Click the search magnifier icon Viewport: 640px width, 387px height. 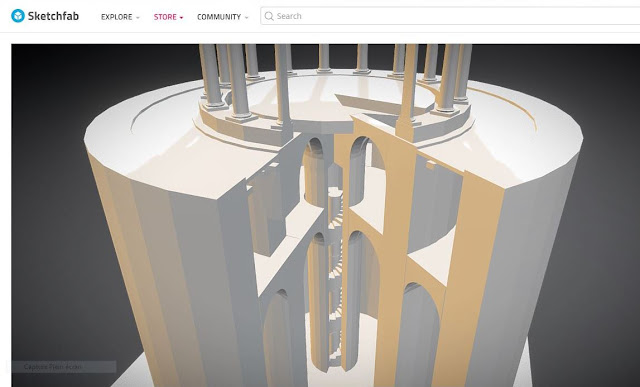pyautogui.click(x=269, y=16)
